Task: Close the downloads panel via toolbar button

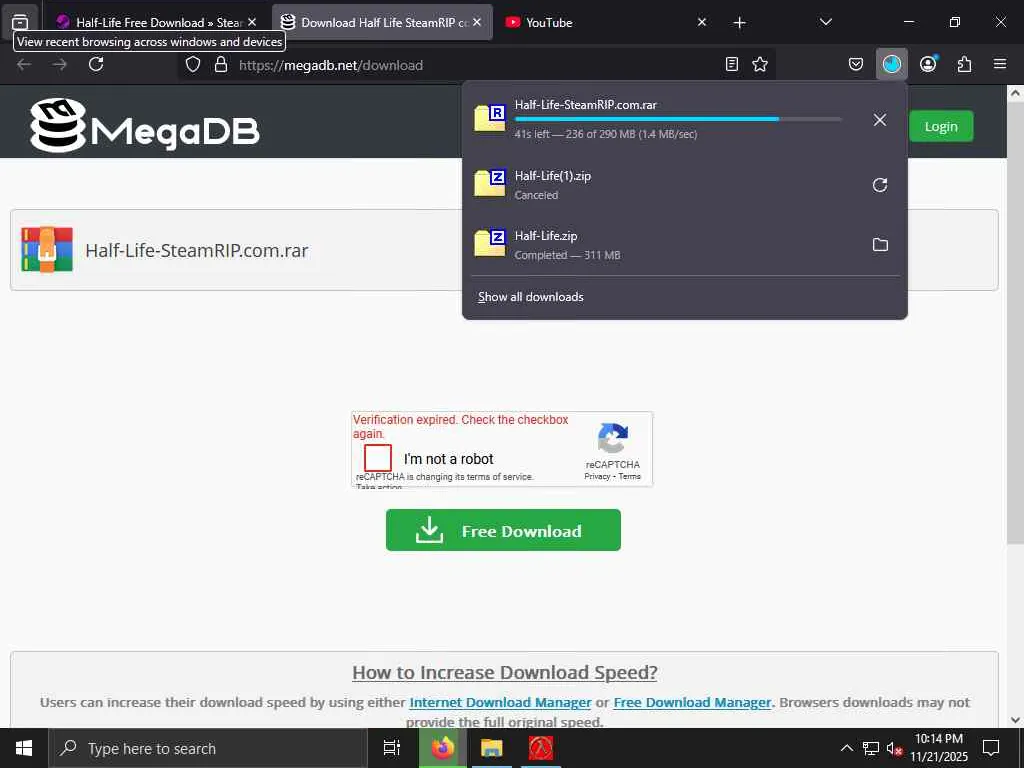Action: pos(891,64)
